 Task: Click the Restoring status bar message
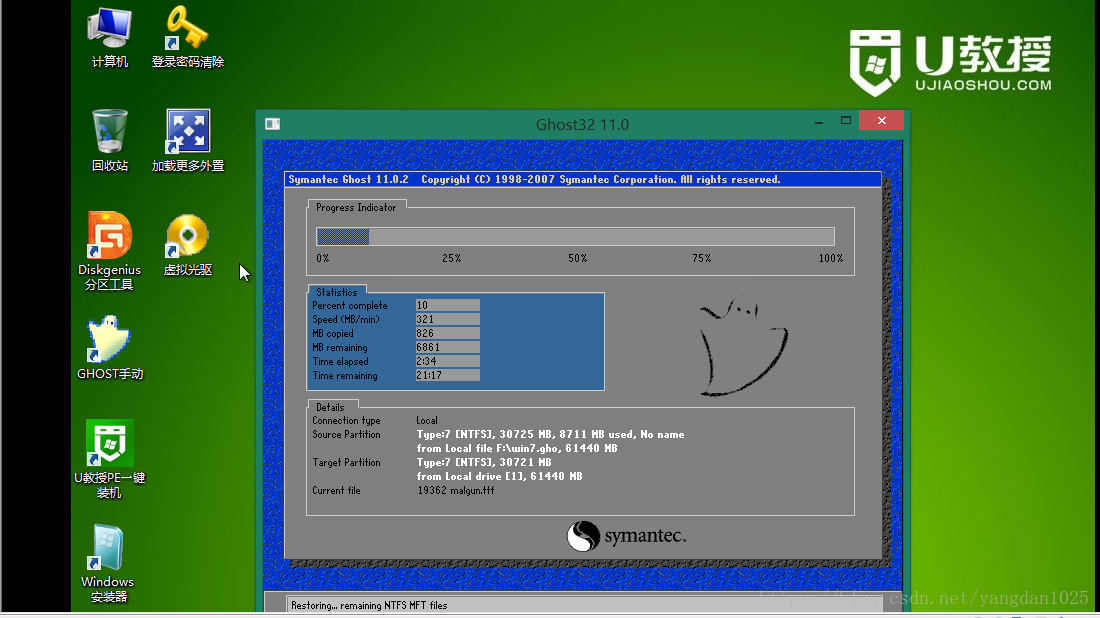tap(369, 605)
